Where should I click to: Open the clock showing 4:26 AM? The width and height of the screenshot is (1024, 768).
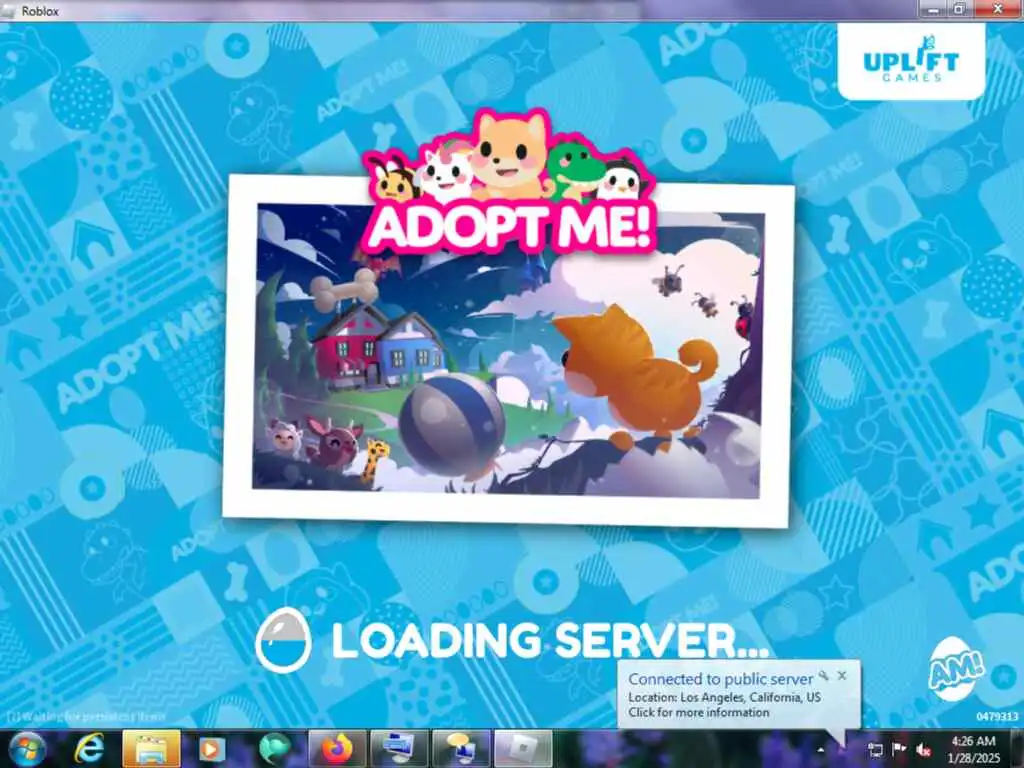tap(973, 741)
